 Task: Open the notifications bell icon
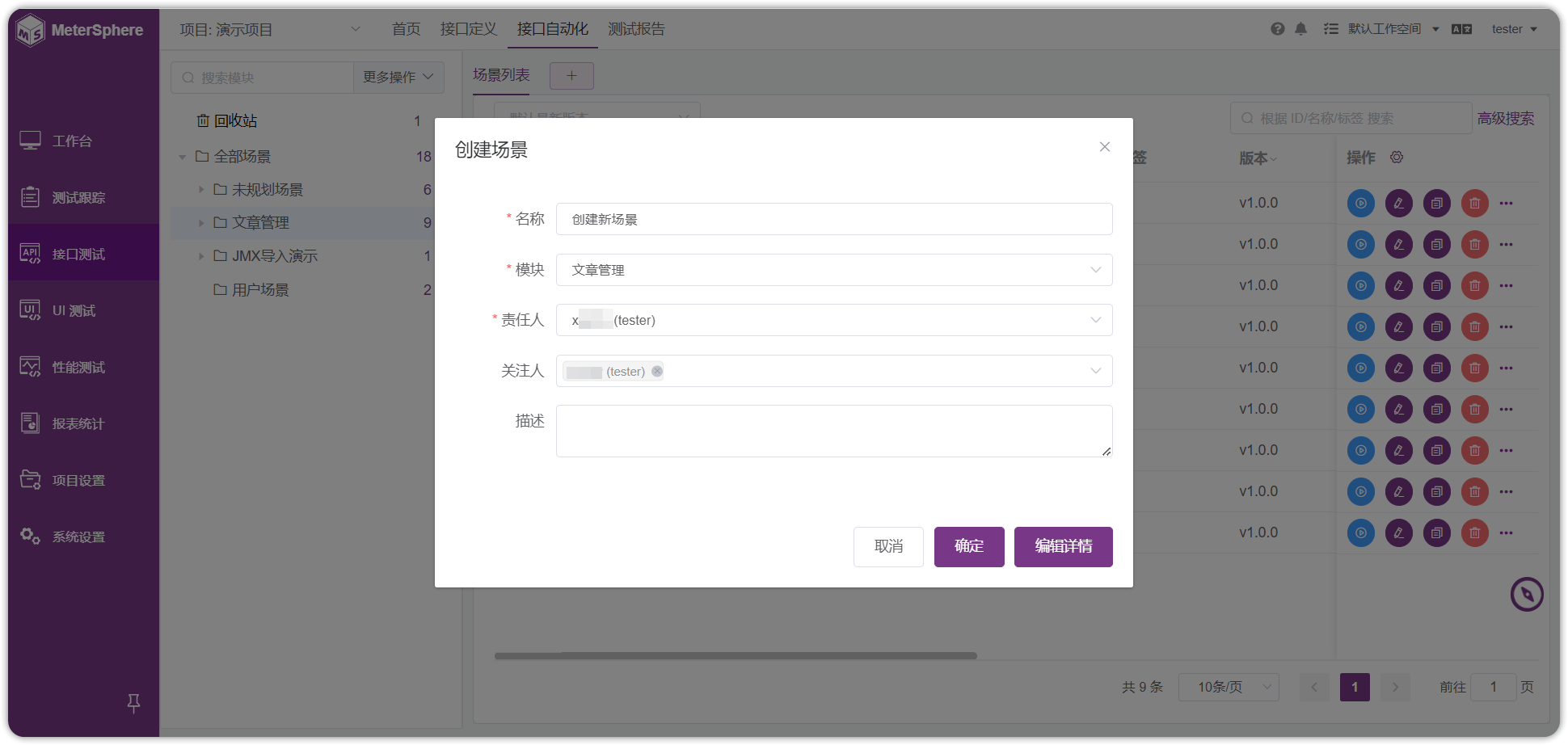point(1300,29)
